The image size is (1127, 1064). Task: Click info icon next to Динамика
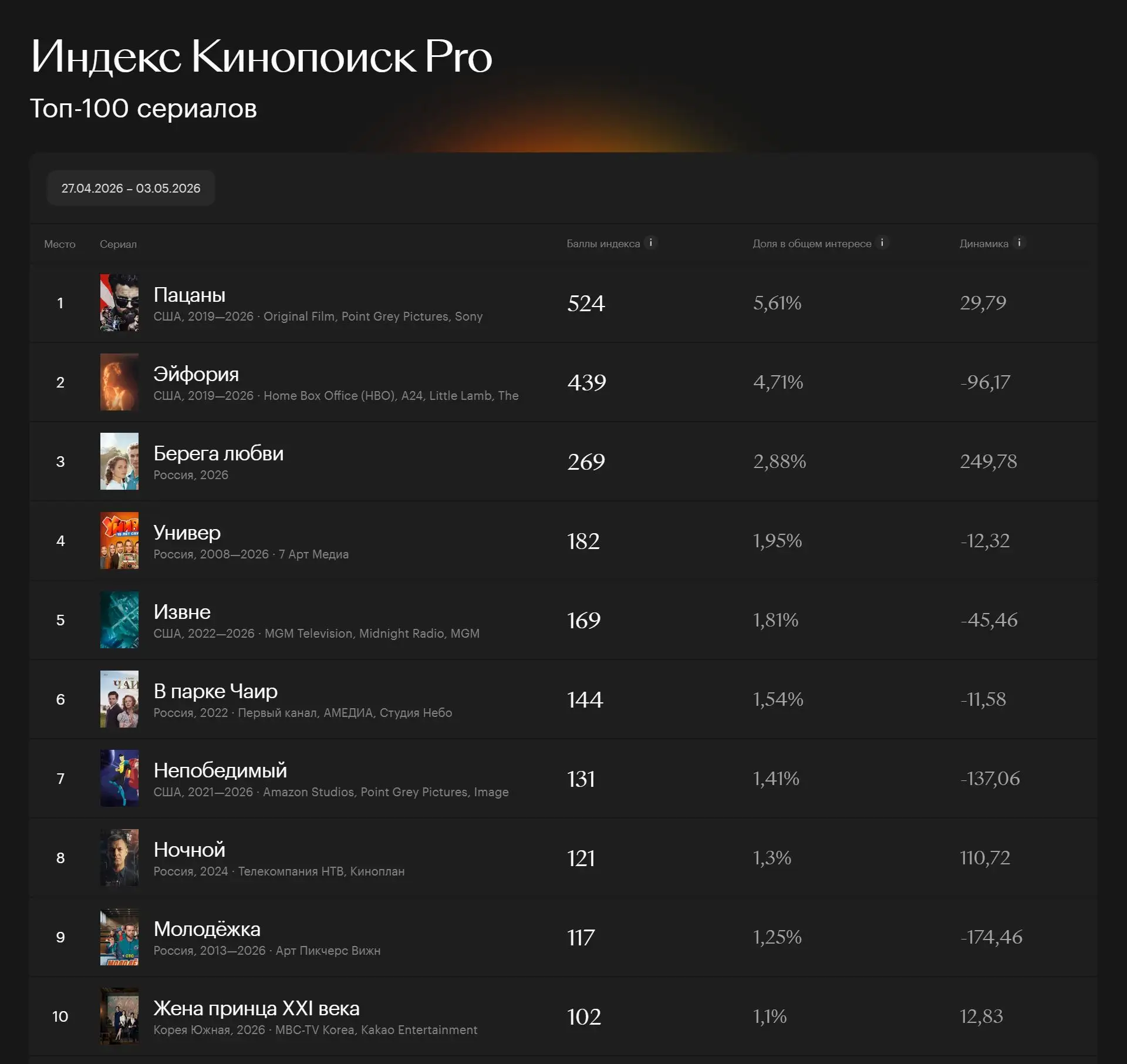pos(1019,243)
